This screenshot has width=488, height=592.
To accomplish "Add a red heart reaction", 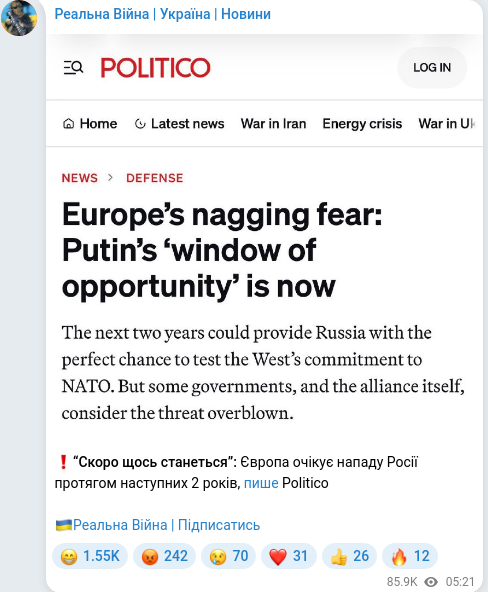I will tap(289, 556).
